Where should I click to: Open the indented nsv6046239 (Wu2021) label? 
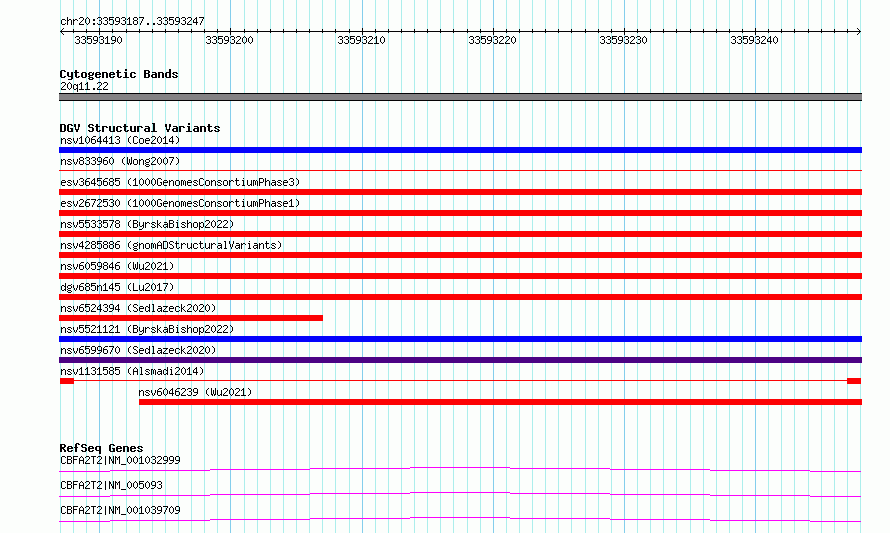click(x=195, y=392)
